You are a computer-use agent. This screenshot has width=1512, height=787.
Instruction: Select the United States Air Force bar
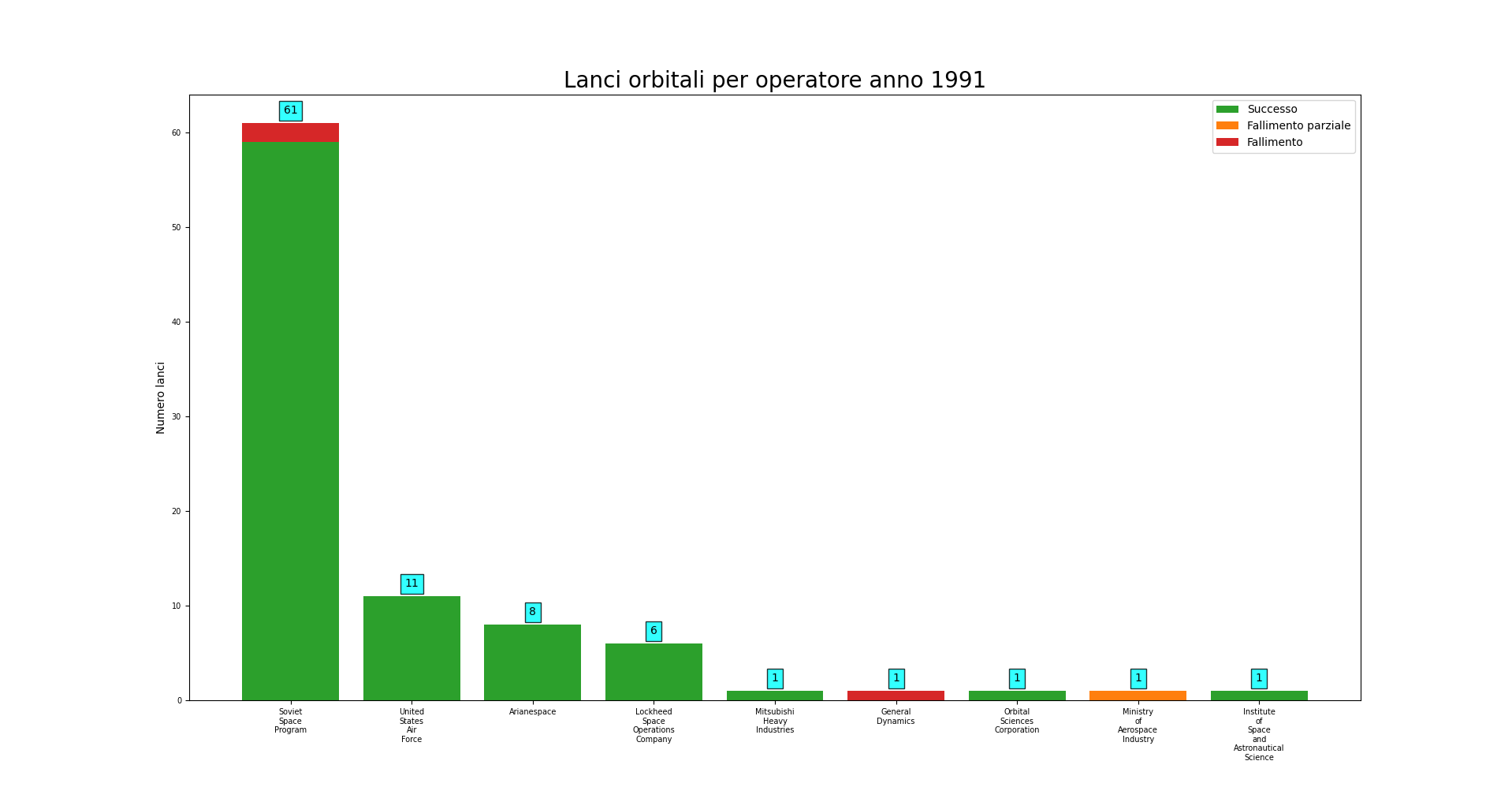(x=412, y=648)
